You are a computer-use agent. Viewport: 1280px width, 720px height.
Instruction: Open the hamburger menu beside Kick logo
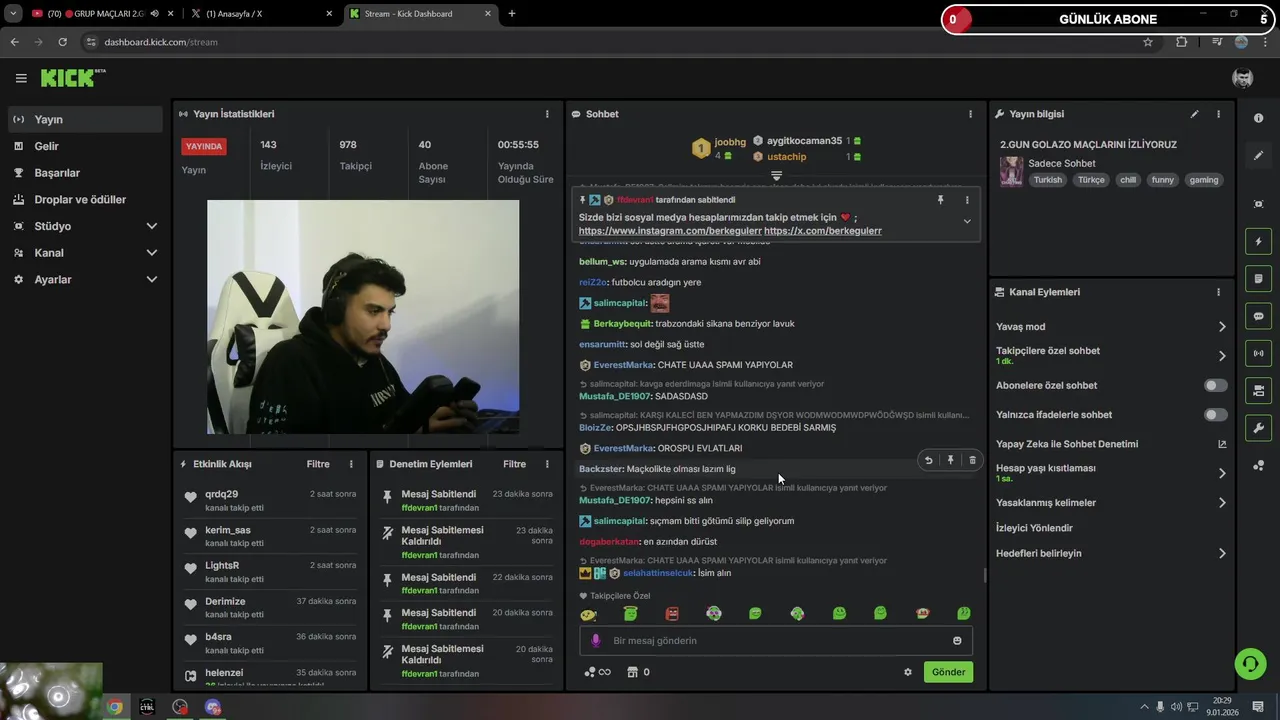(x=21, y=78)
